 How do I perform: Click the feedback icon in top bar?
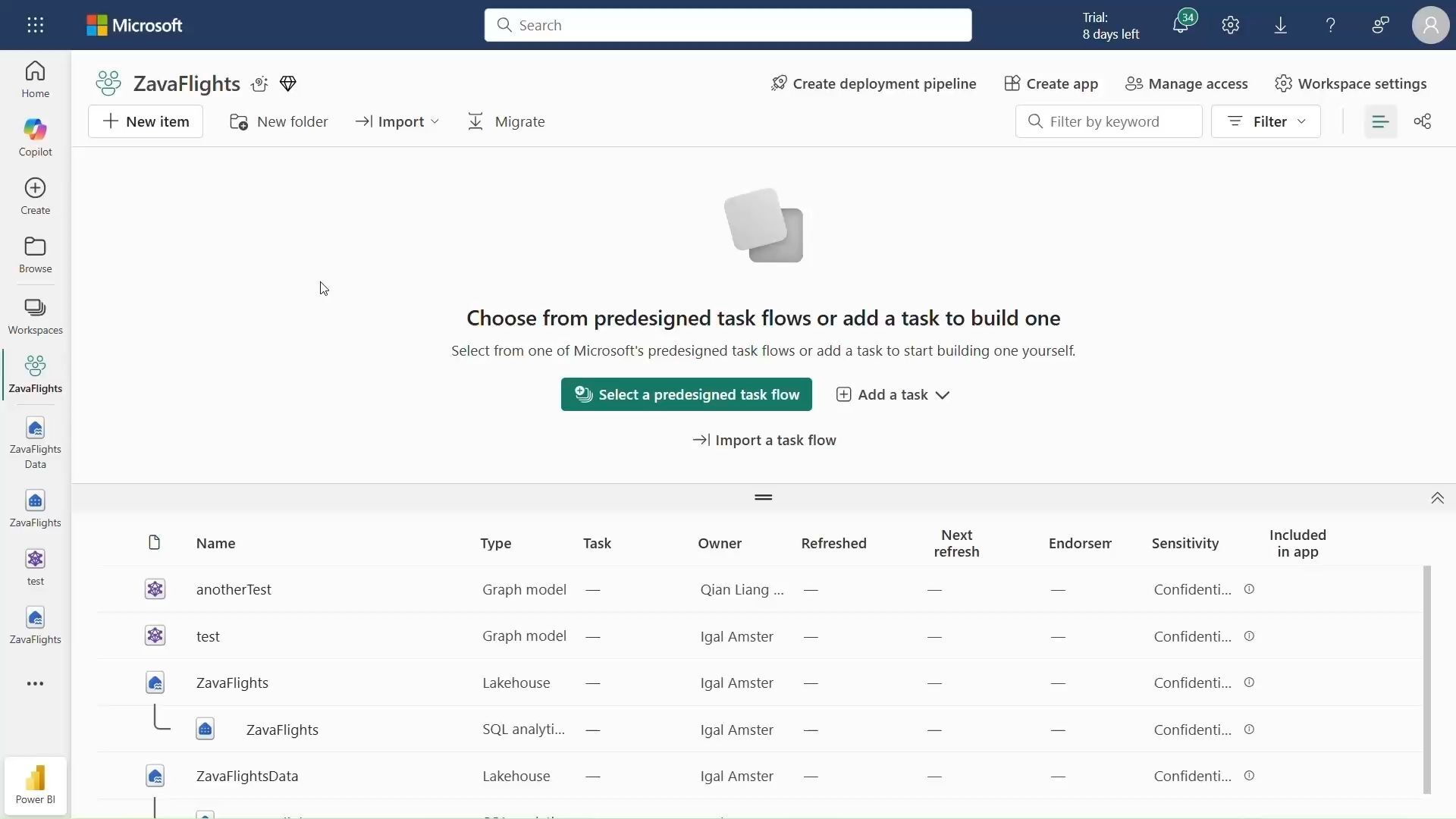pos(1380,25)
